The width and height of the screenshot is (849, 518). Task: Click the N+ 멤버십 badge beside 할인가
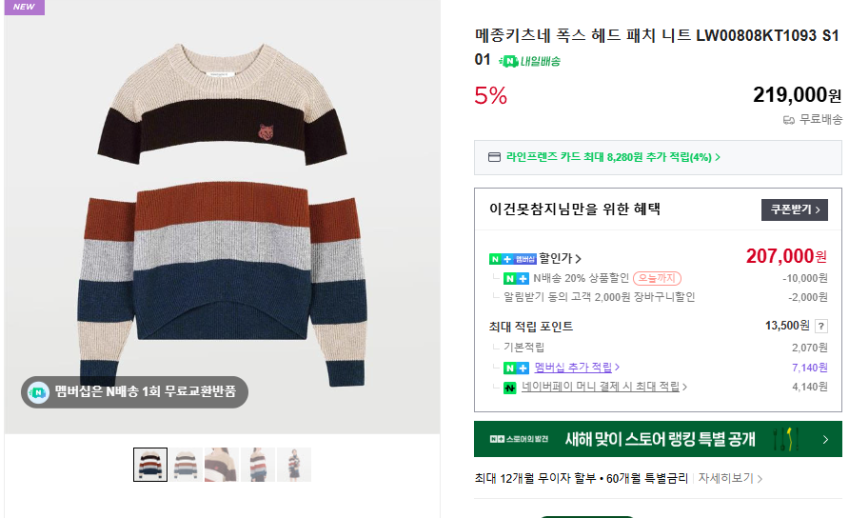pyautogui.click(x=512, y=259)
